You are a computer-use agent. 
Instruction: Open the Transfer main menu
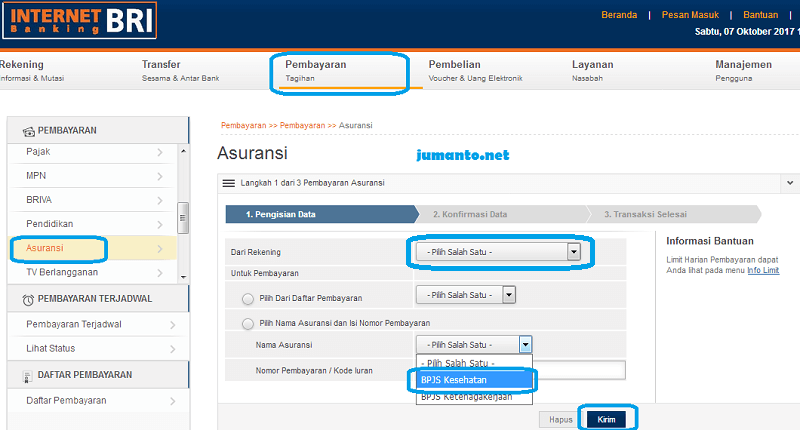click(180, 70)
